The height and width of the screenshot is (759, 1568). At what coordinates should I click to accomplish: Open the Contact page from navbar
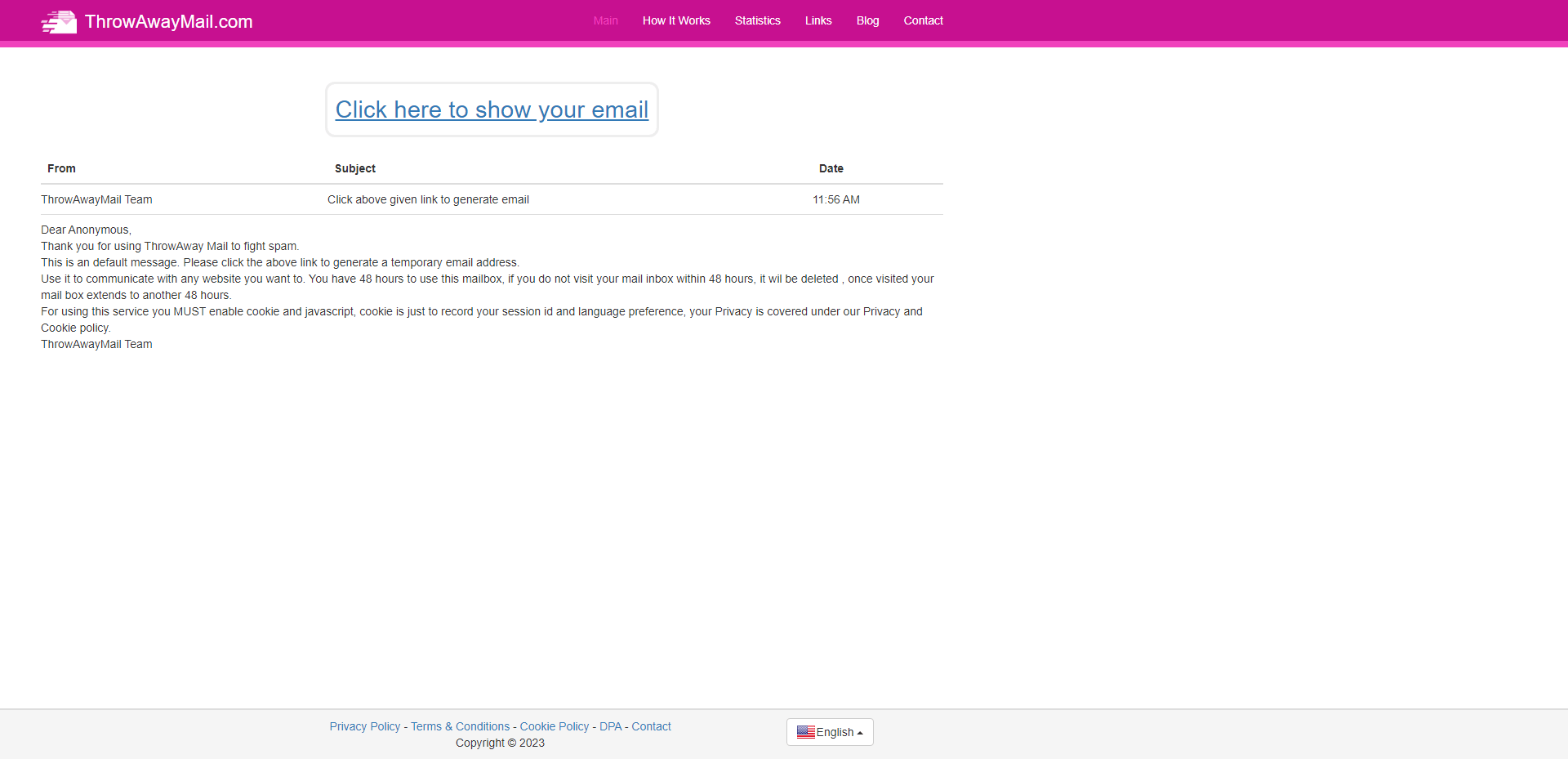[923, 20]
